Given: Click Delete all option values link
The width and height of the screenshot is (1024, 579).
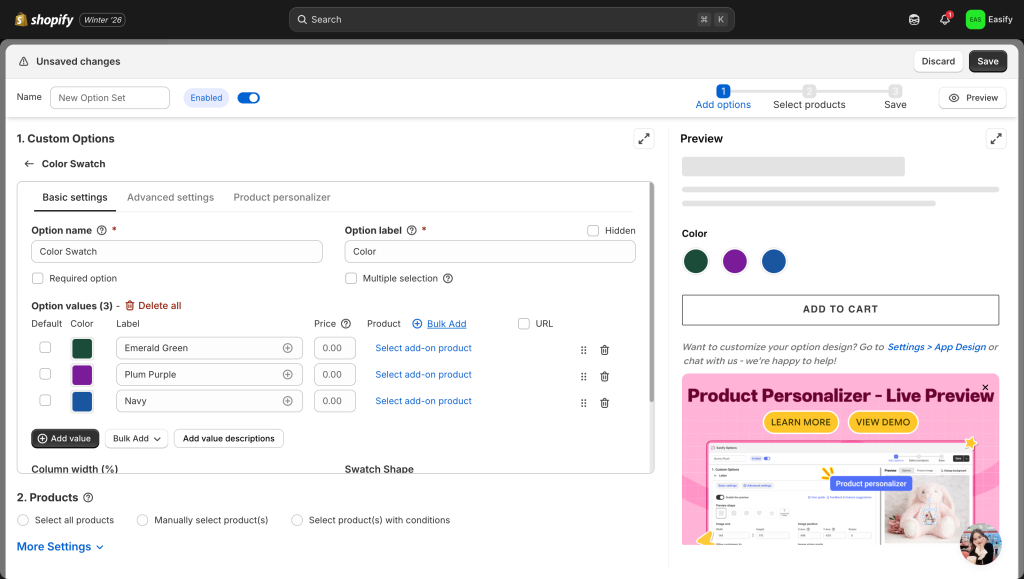Looking at the screenshot, I should pos(153,306).
